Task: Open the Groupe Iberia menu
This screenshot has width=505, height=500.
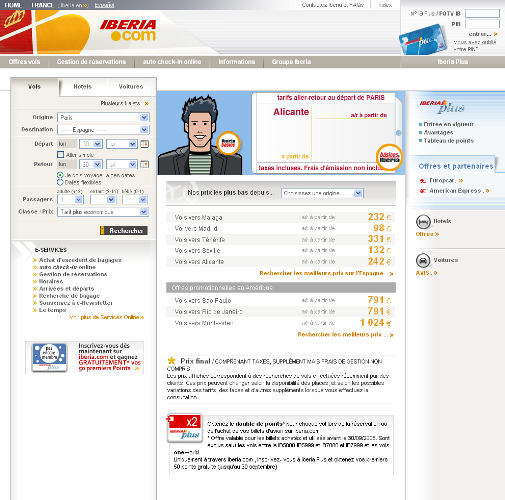Action: coord(291,62)
